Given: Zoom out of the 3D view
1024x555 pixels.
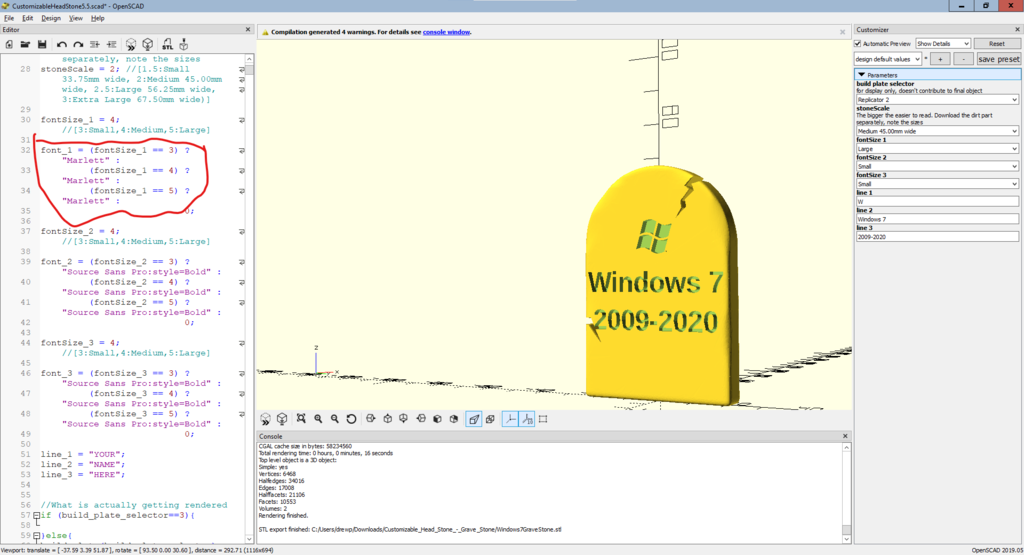Looking at the screenshot, I should point(334,419).
